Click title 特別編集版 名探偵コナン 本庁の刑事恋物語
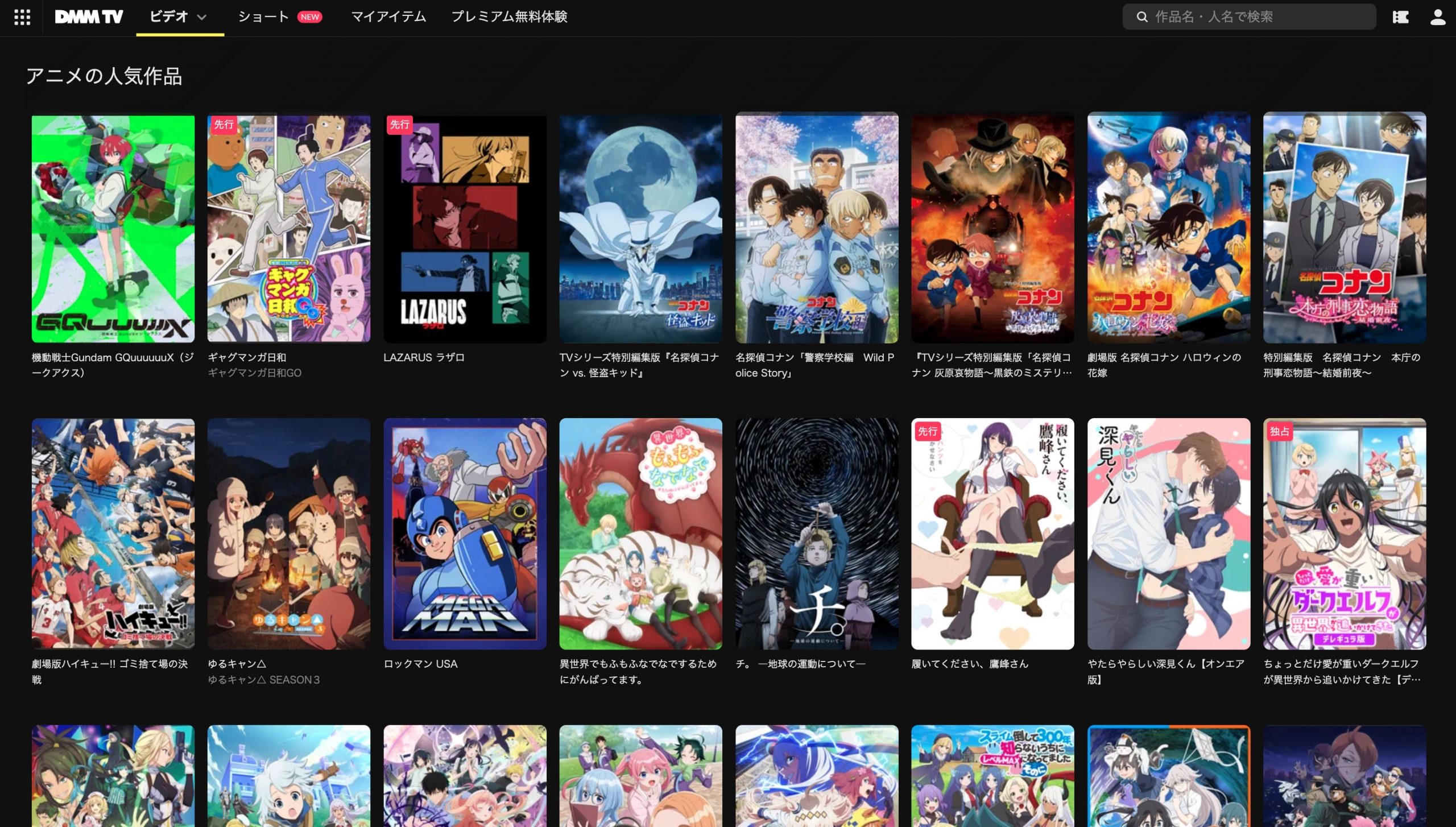 click(1342, 365)
